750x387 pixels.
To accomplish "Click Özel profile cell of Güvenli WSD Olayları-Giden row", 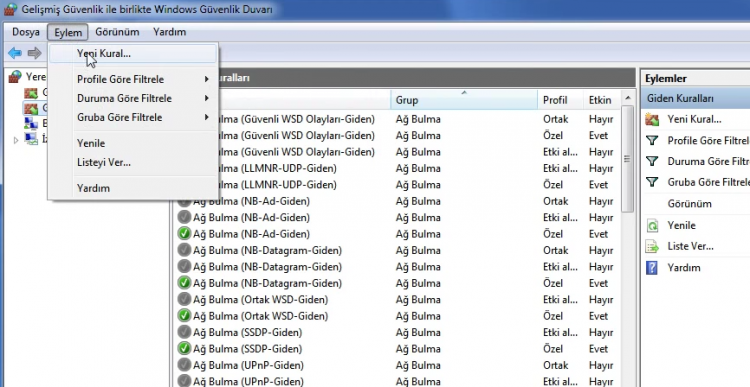I will 553,135.
